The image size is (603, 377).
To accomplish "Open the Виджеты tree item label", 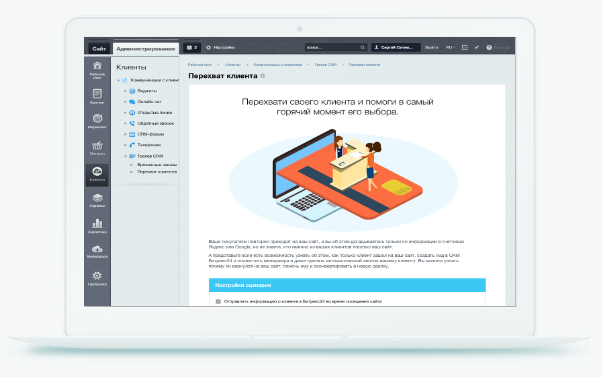I will [x=147, y=91].
